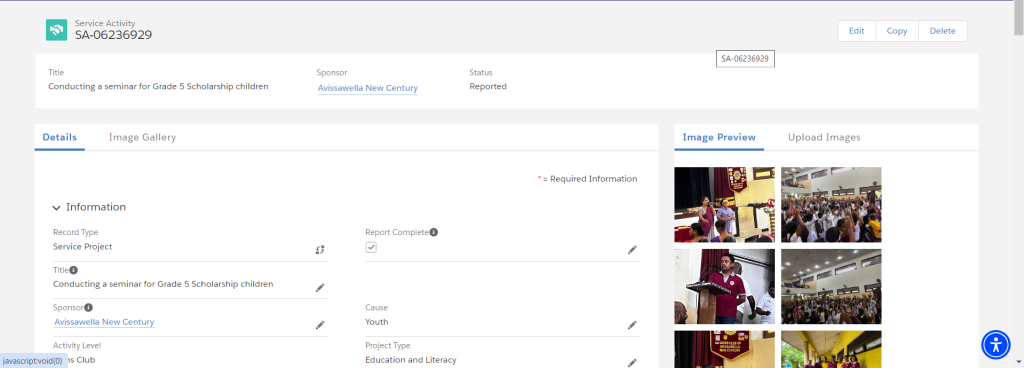This screenshot has width=1024, height=368.
Task: Open first crowd with raised hands thumbnail
Action: point(831,204)
